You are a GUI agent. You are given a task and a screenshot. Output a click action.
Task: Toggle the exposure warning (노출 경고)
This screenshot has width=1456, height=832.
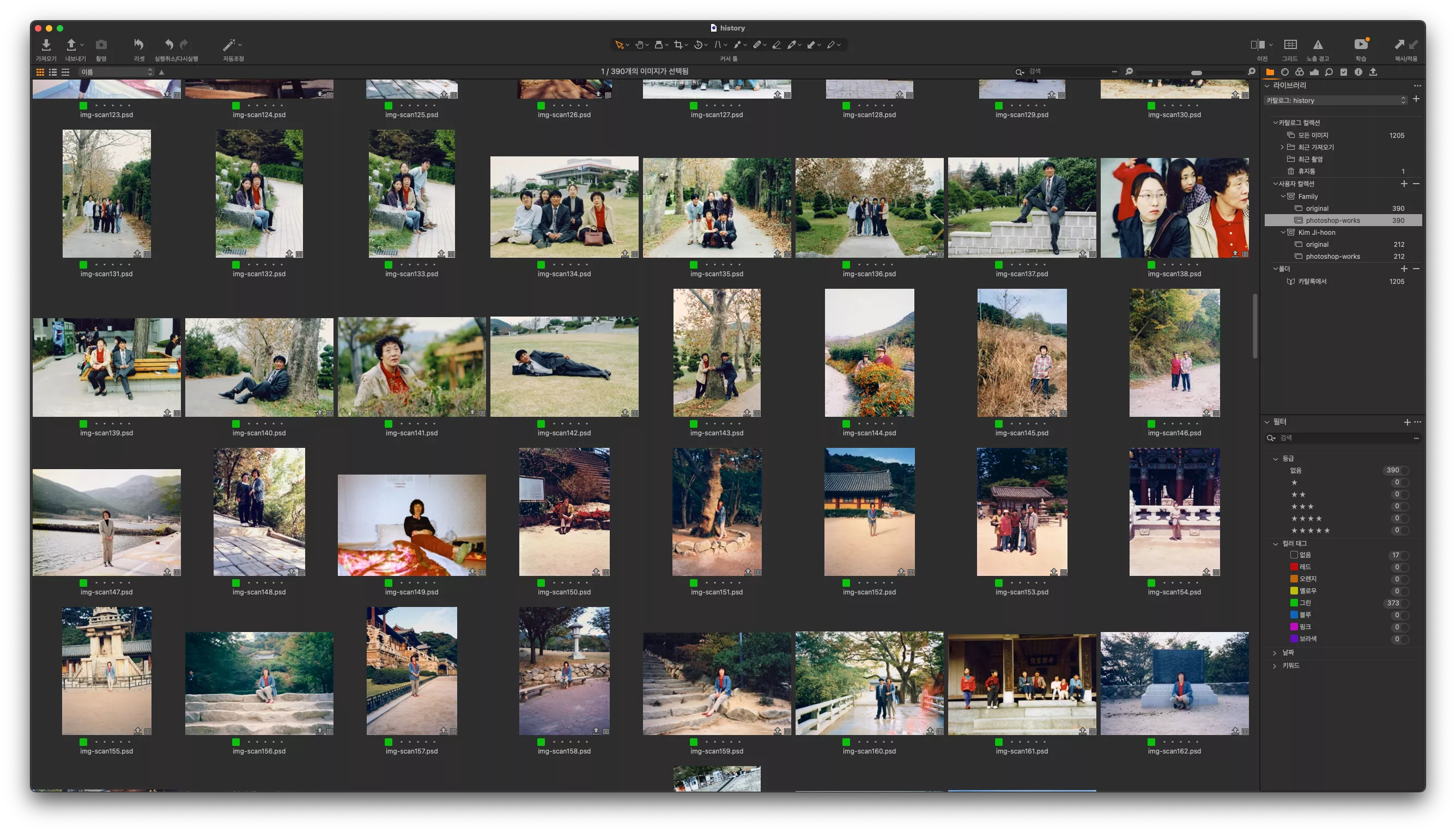[x=1318, y=45]
